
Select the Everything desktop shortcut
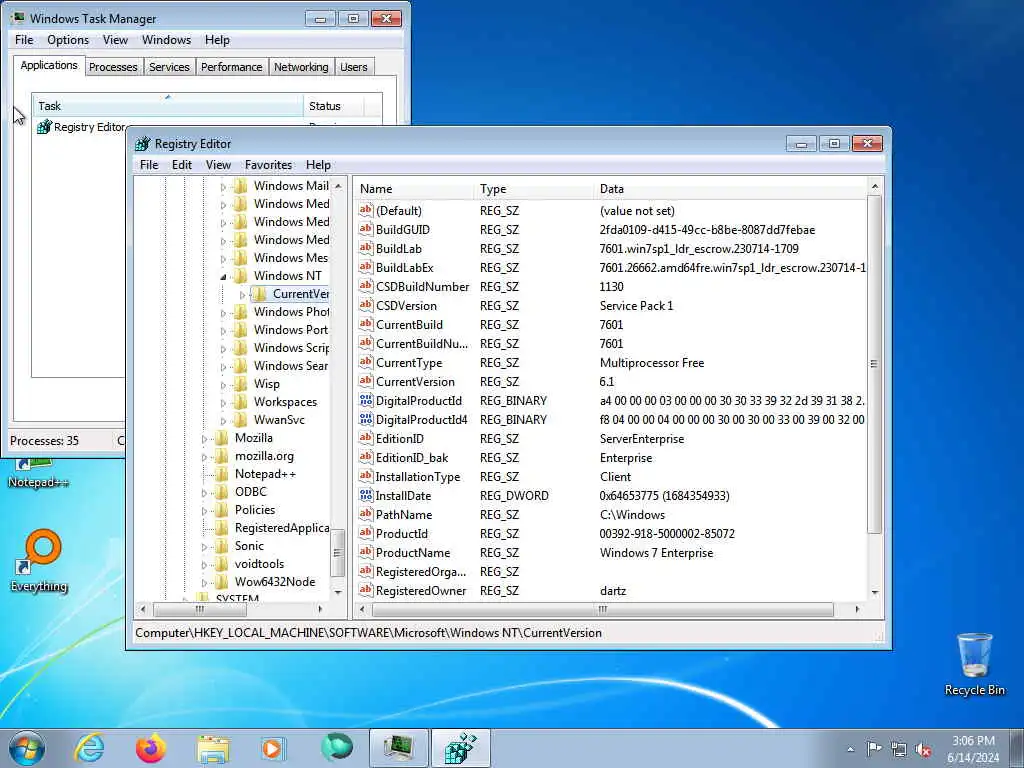(x=39, y=562)
